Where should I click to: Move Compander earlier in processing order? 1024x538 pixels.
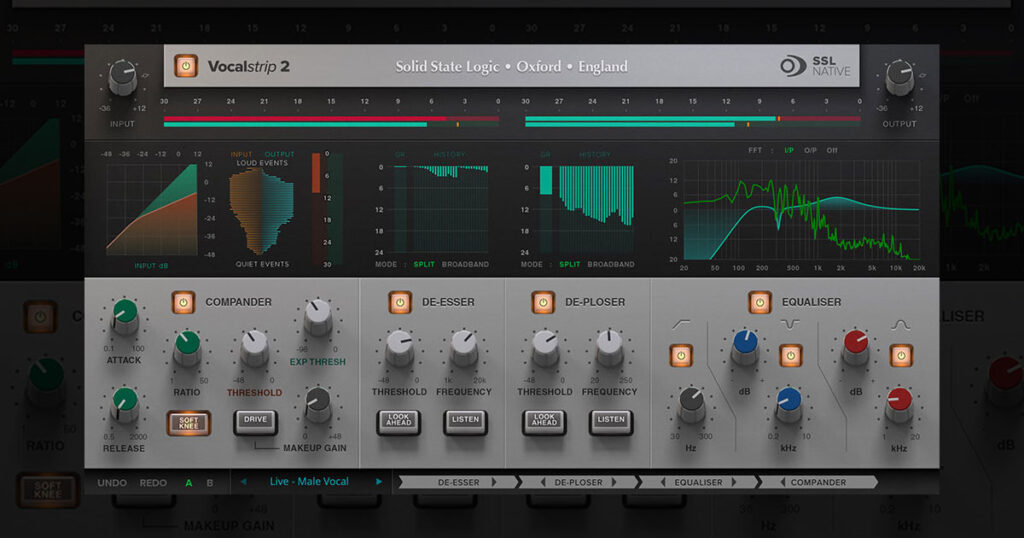tap(782, 483)
